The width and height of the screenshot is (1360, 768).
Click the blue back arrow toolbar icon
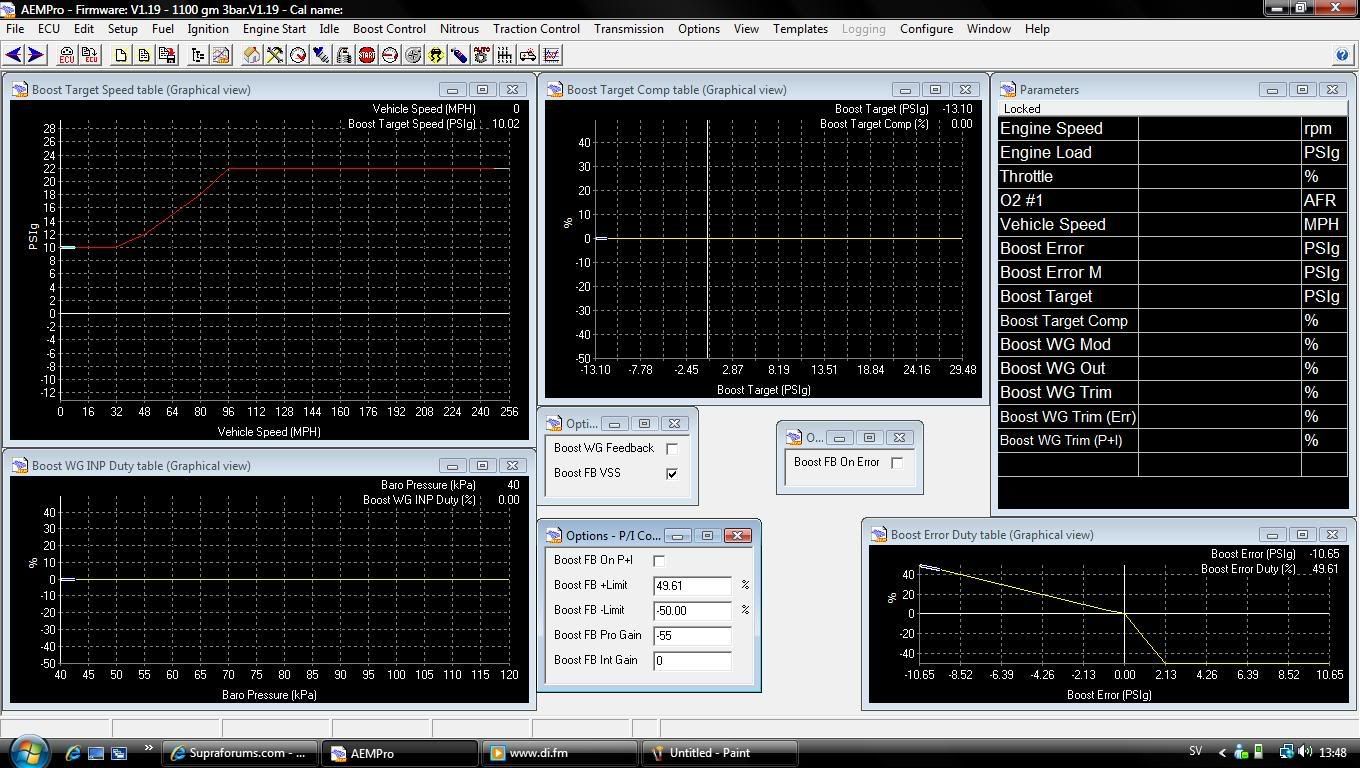click(14, 55)
